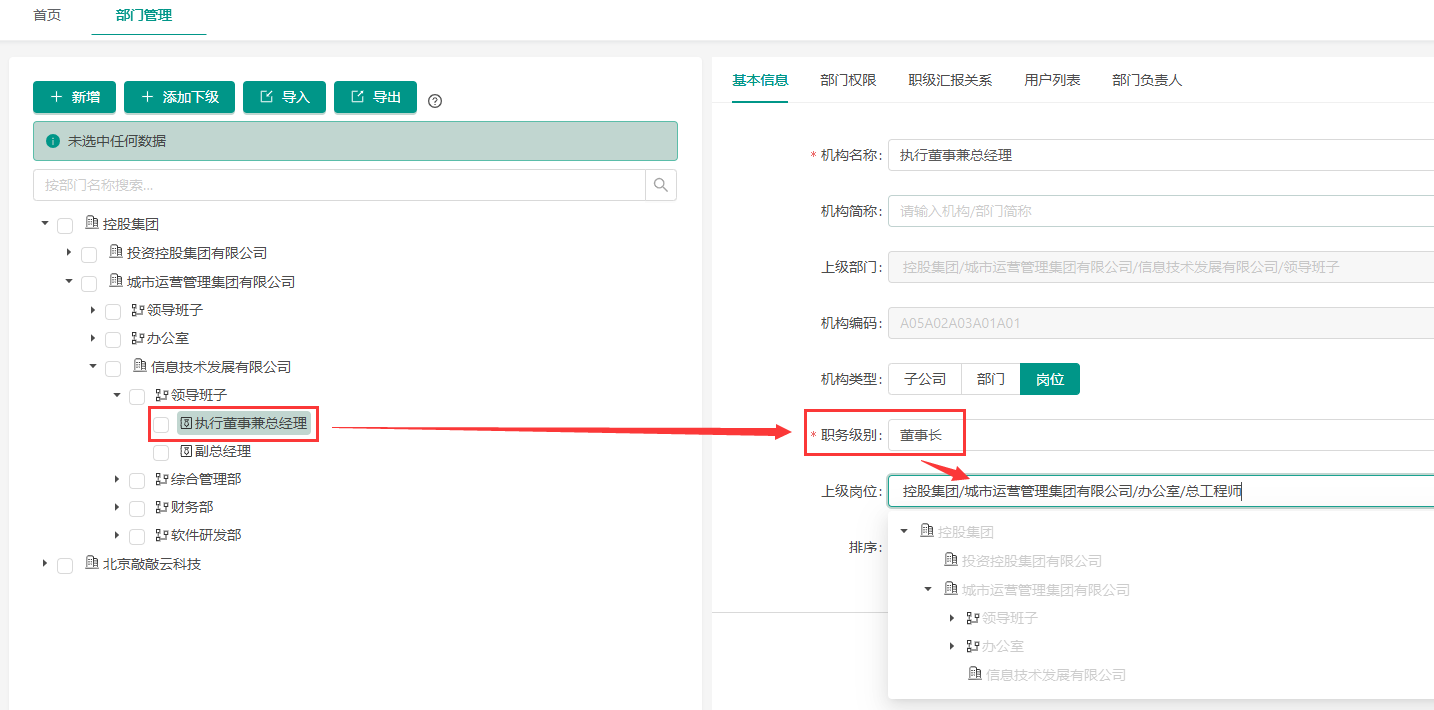Click the 控股集团 icon in dropdown tree
1434x710 pixels.
point(927,531)
